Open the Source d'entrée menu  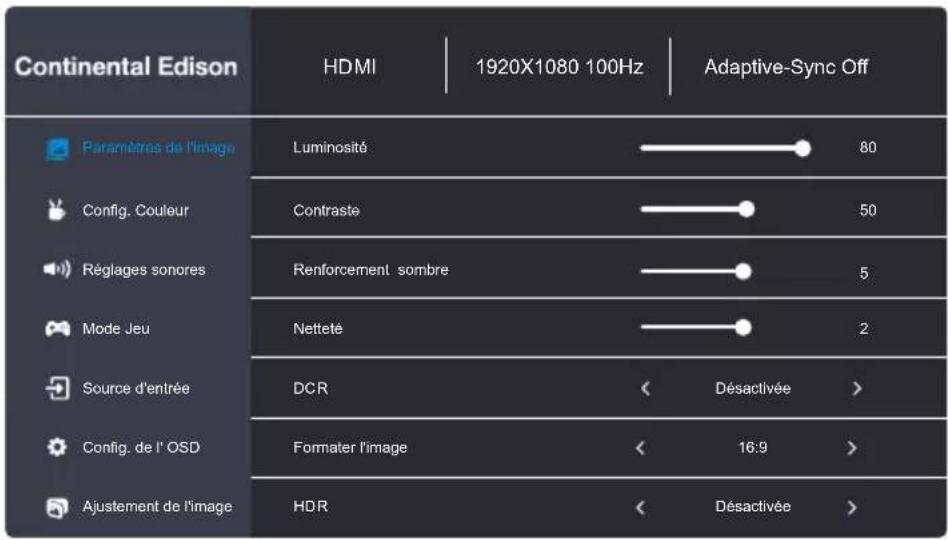click(136, 388)
